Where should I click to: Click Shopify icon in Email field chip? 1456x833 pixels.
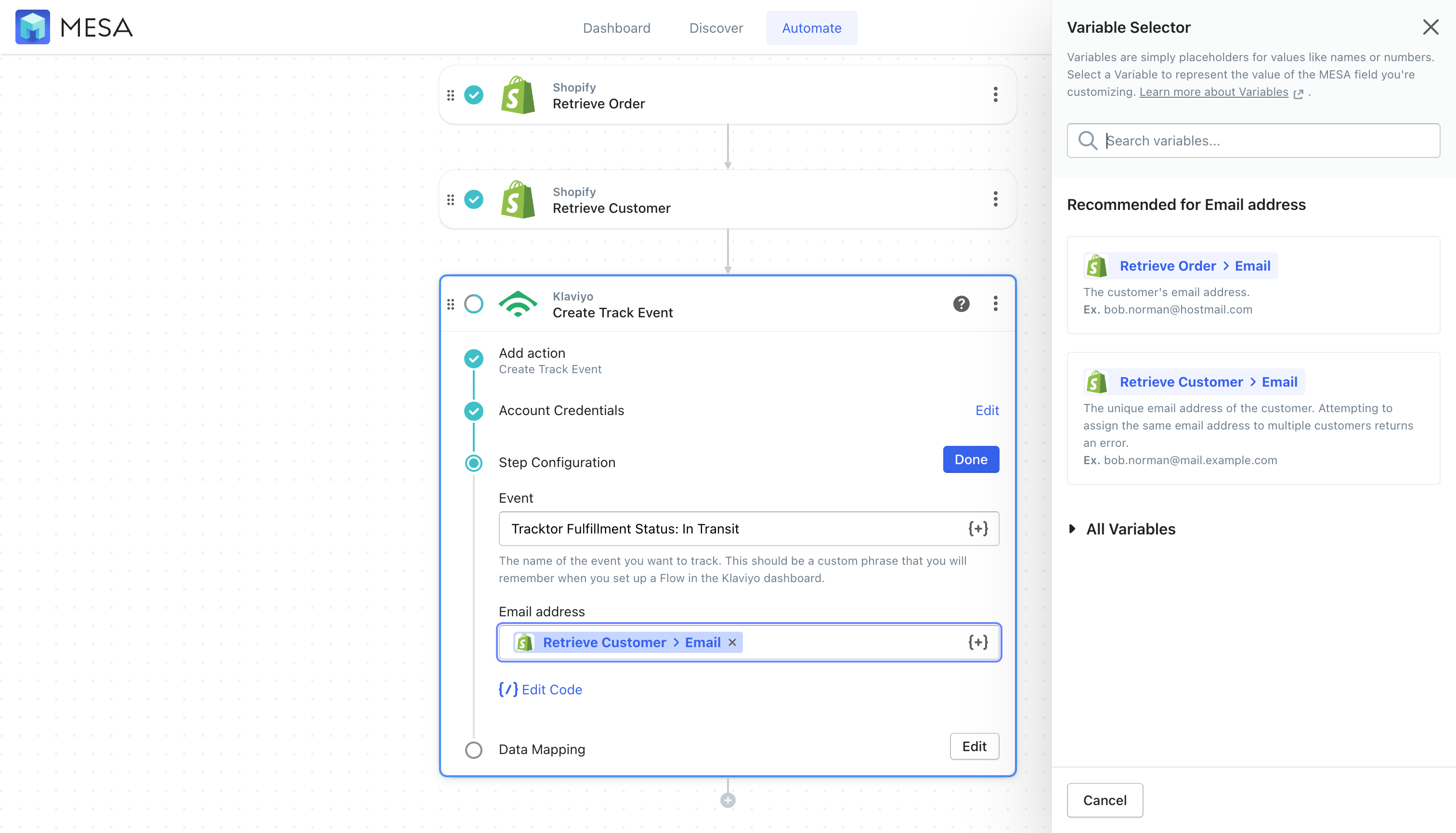point(525,642)
